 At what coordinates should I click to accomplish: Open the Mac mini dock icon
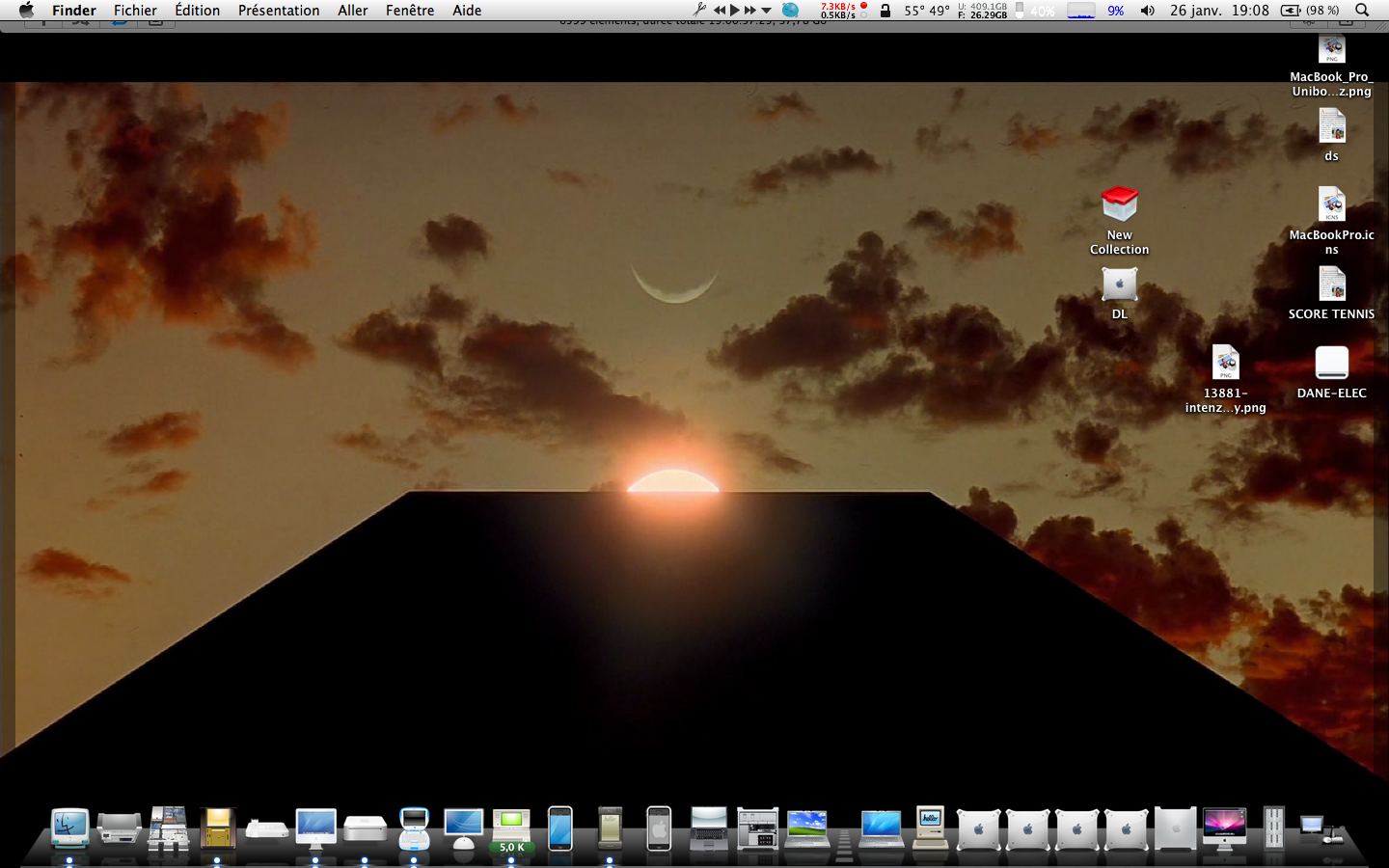(365, 827)
